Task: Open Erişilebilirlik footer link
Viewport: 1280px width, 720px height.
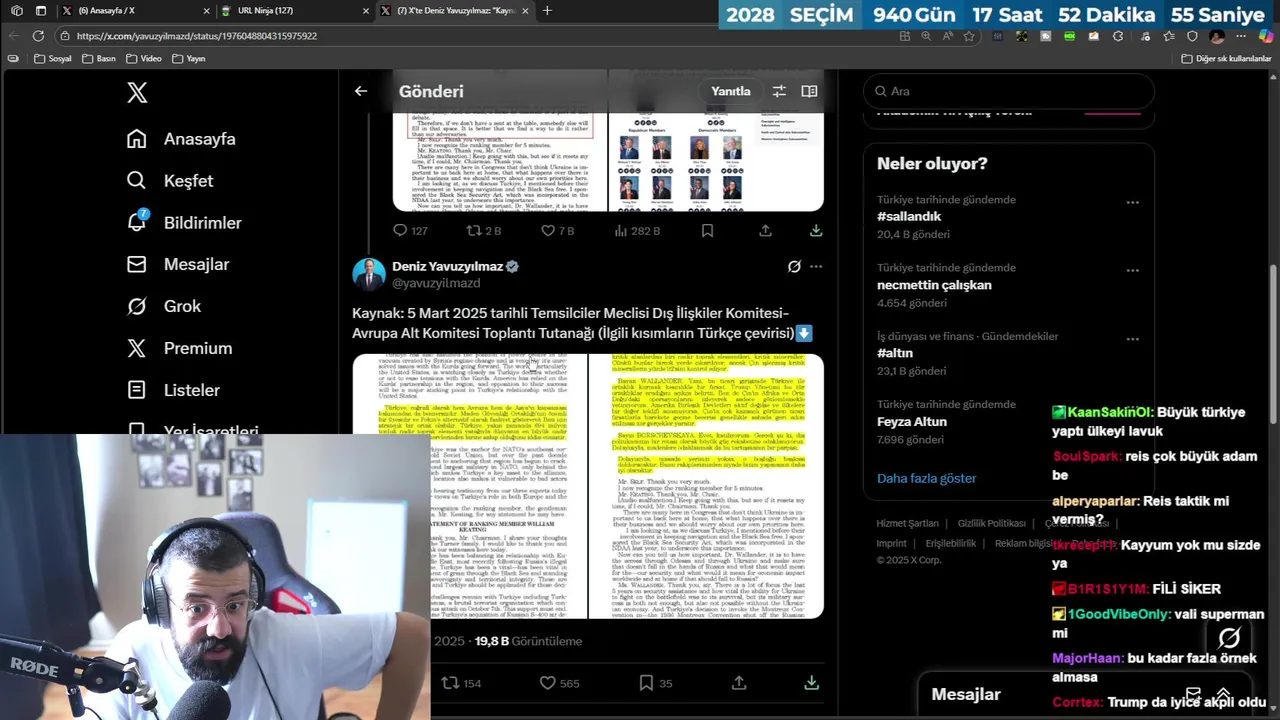Action: [951, 543]
